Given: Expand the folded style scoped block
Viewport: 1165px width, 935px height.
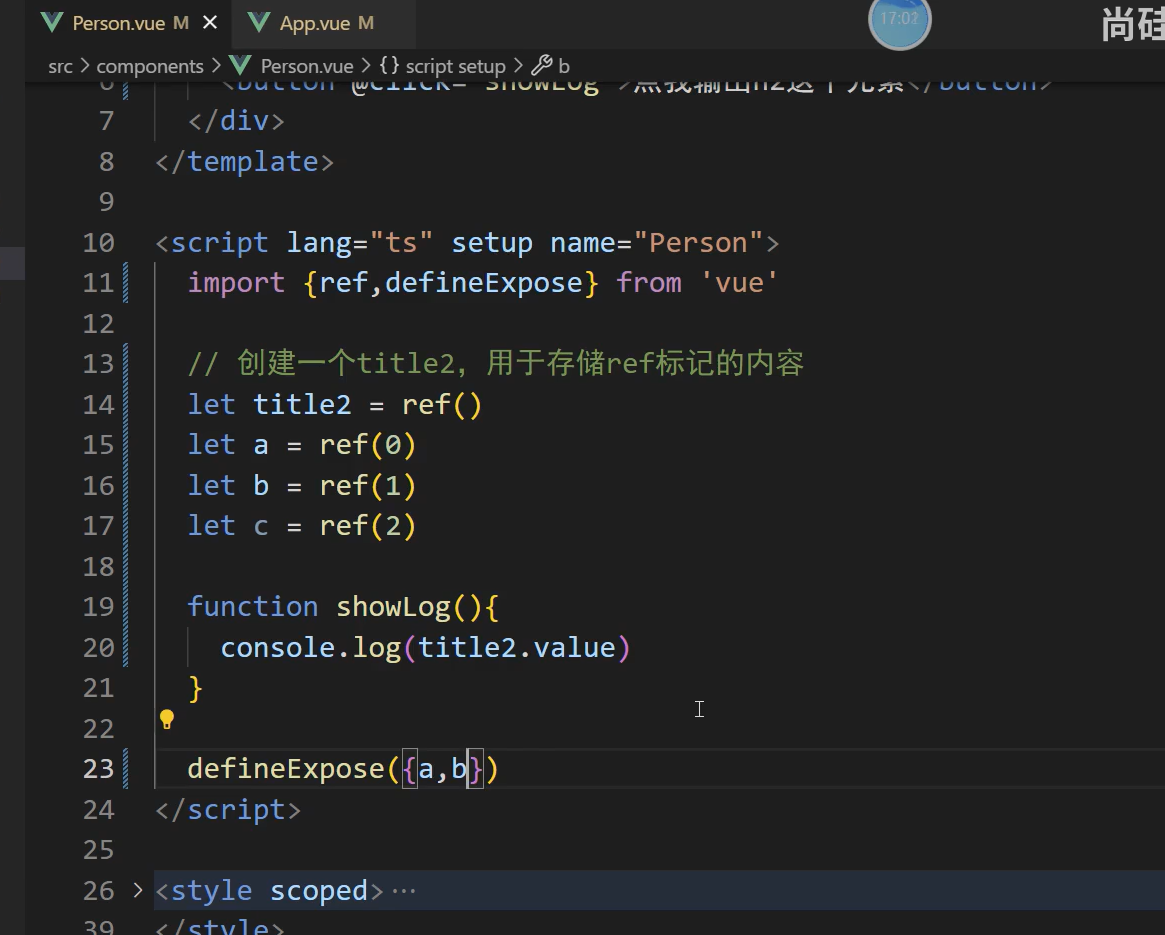Looking at the screenshot, I should click(137, 890).
